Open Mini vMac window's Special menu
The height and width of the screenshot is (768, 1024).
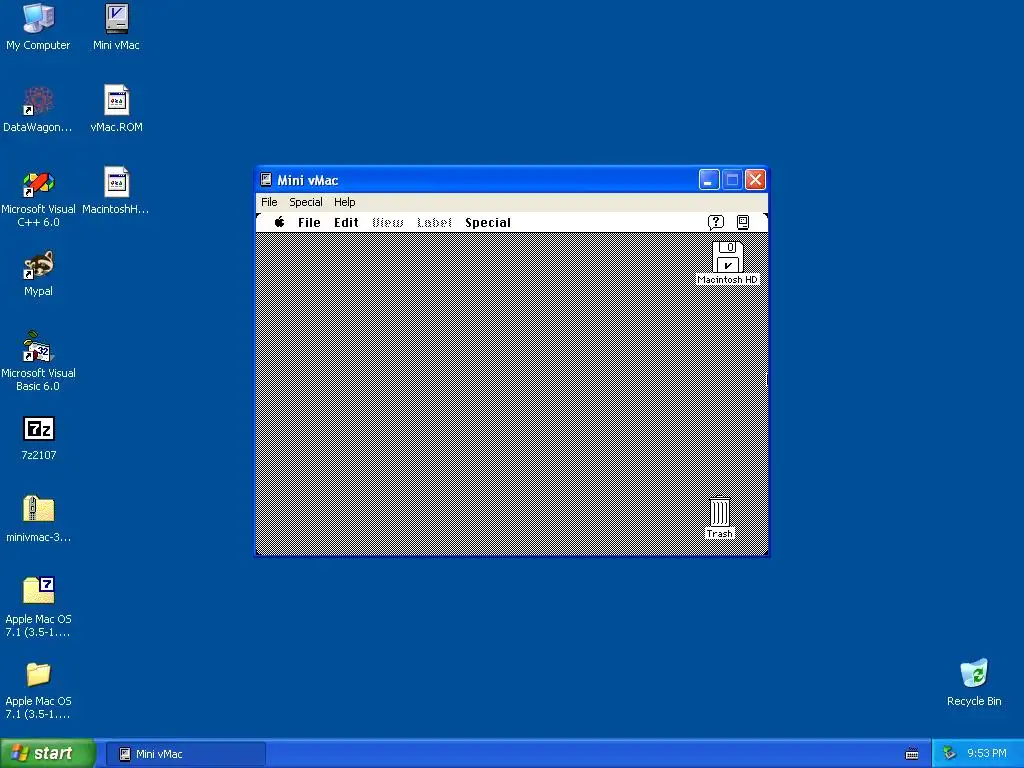point(306,202)
